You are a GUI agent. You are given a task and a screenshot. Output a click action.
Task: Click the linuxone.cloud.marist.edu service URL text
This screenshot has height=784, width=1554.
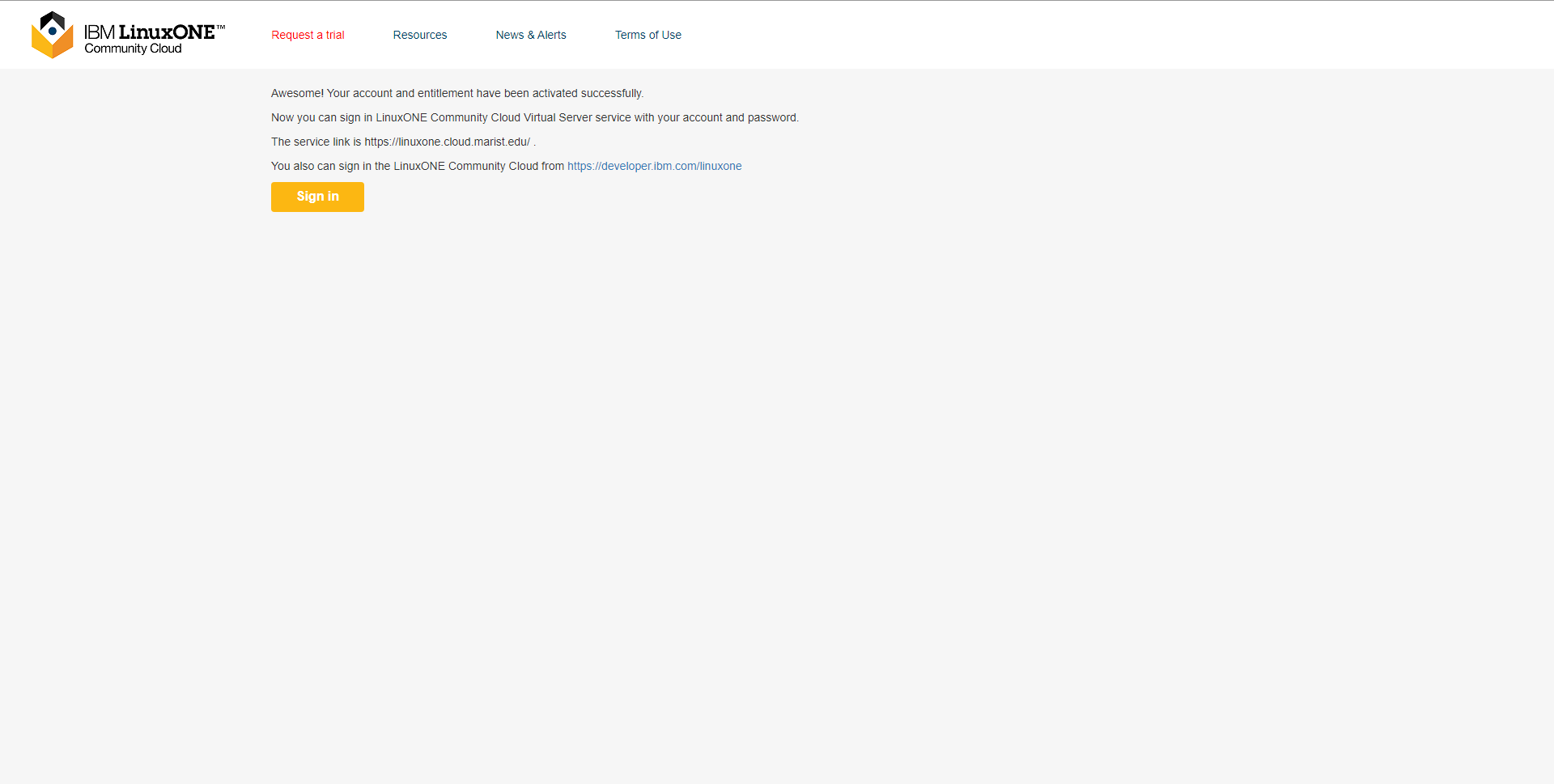447,142
